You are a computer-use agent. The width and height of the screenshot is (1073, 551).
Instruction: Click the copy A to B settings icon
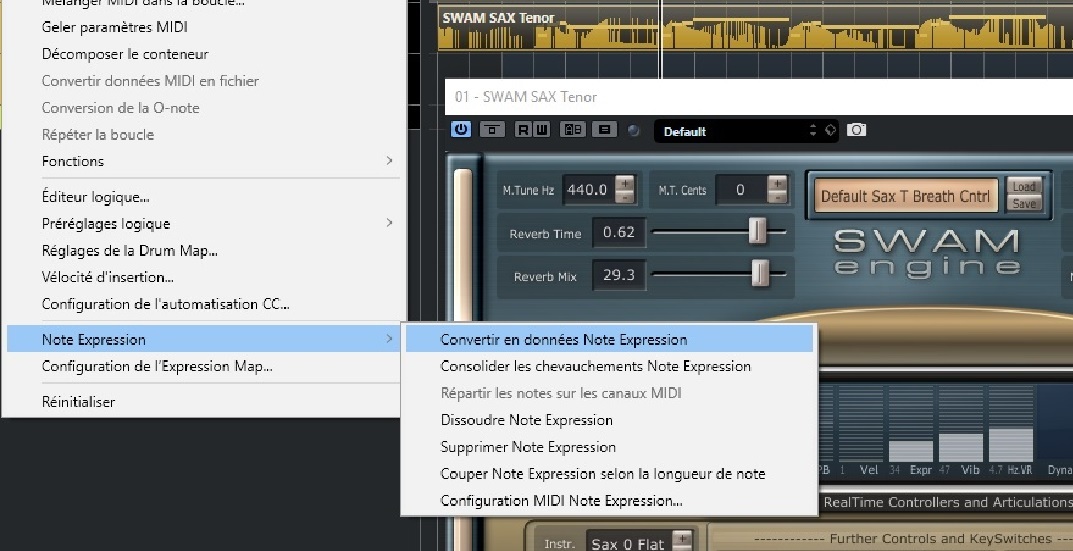[604, 129]
